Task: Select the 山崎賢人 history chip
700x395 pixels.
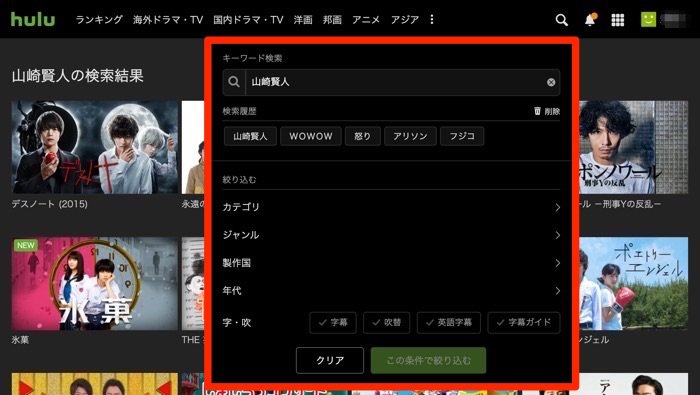Action: click(250, 136)
